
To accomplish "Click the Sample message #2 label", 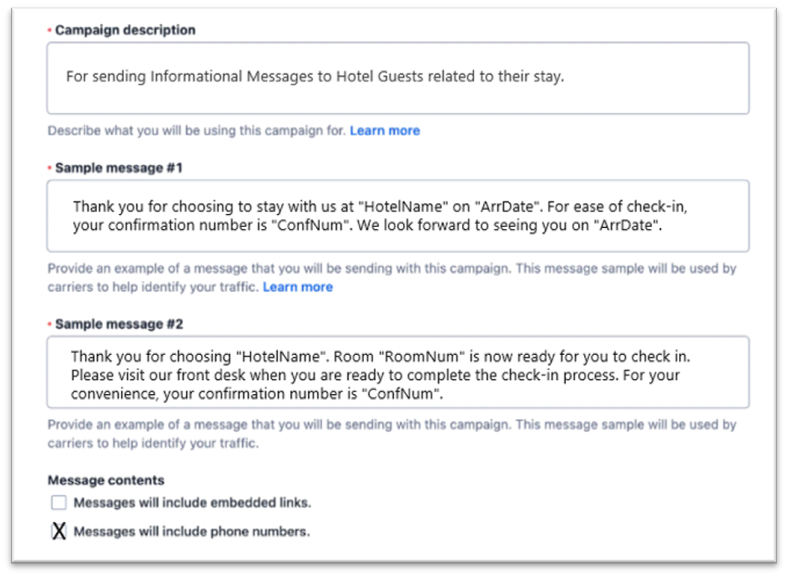I will [118, 324].
